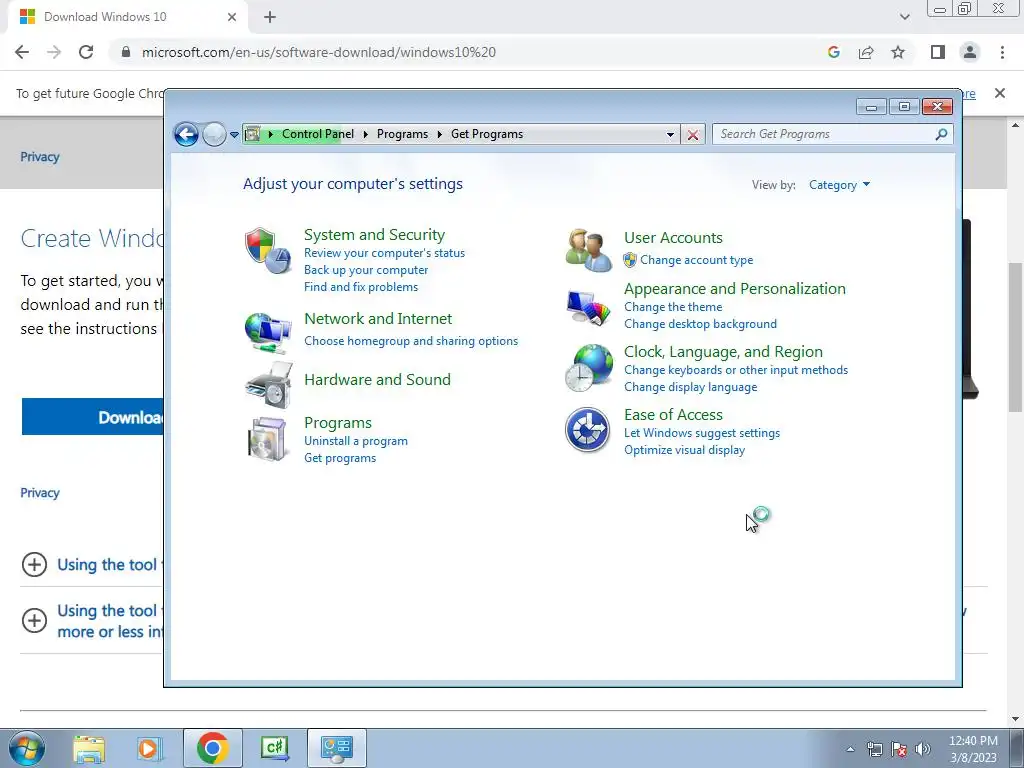Go back in Control Panel window
Viewport: 1024px width, 768px height.
tap(186, 135)
